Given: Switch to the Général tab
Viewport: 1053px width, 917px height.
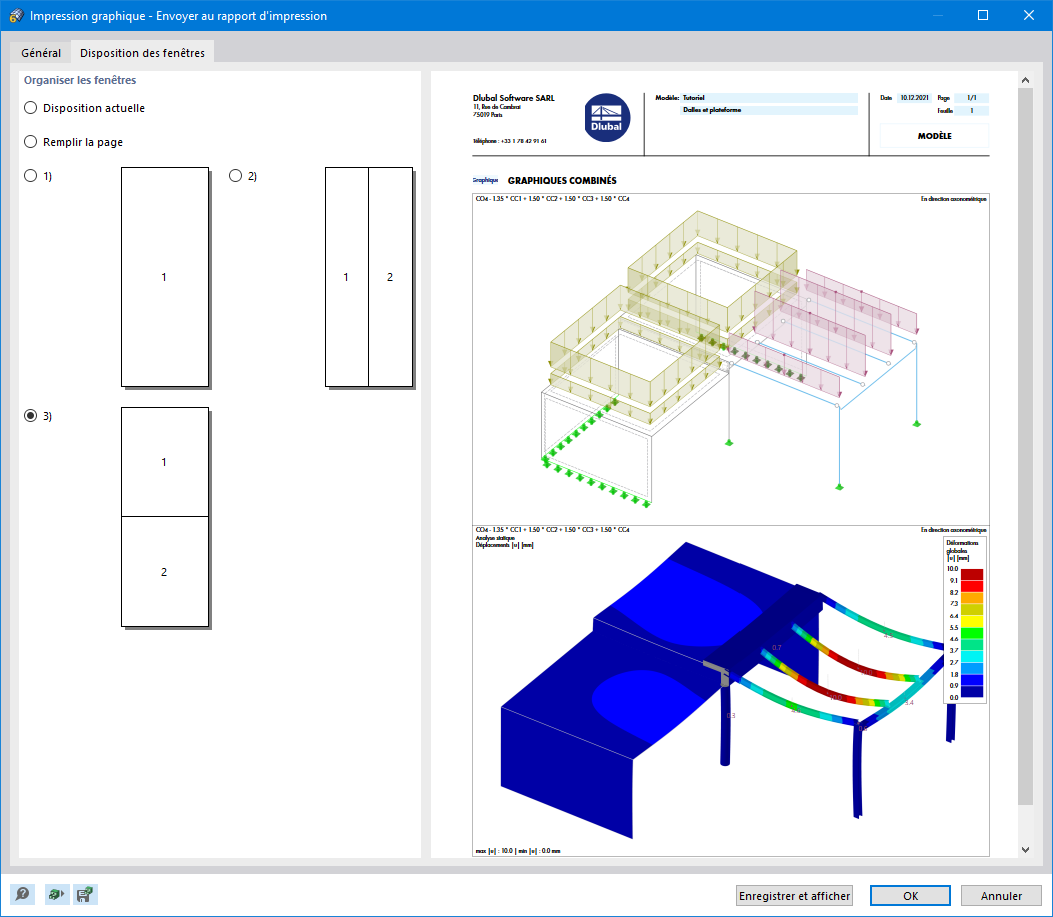Looking at the screenshot, I should pyautogui.click(x=41, y=52).
